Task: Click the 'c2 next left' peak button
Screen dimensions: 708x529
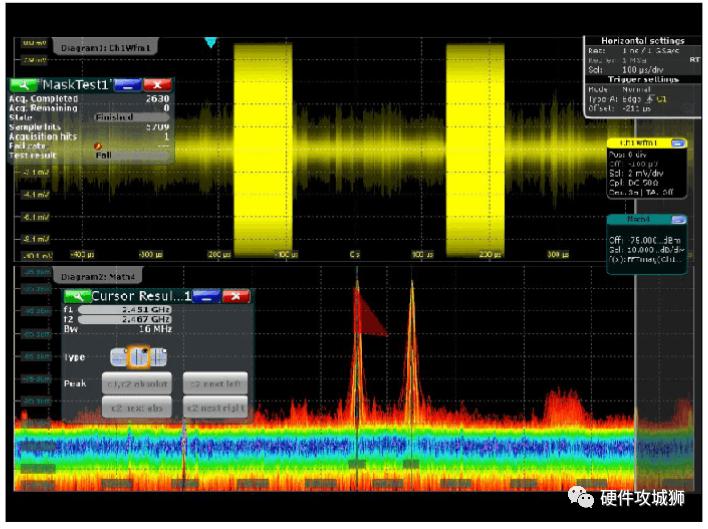Action: [x=215, y=384]
